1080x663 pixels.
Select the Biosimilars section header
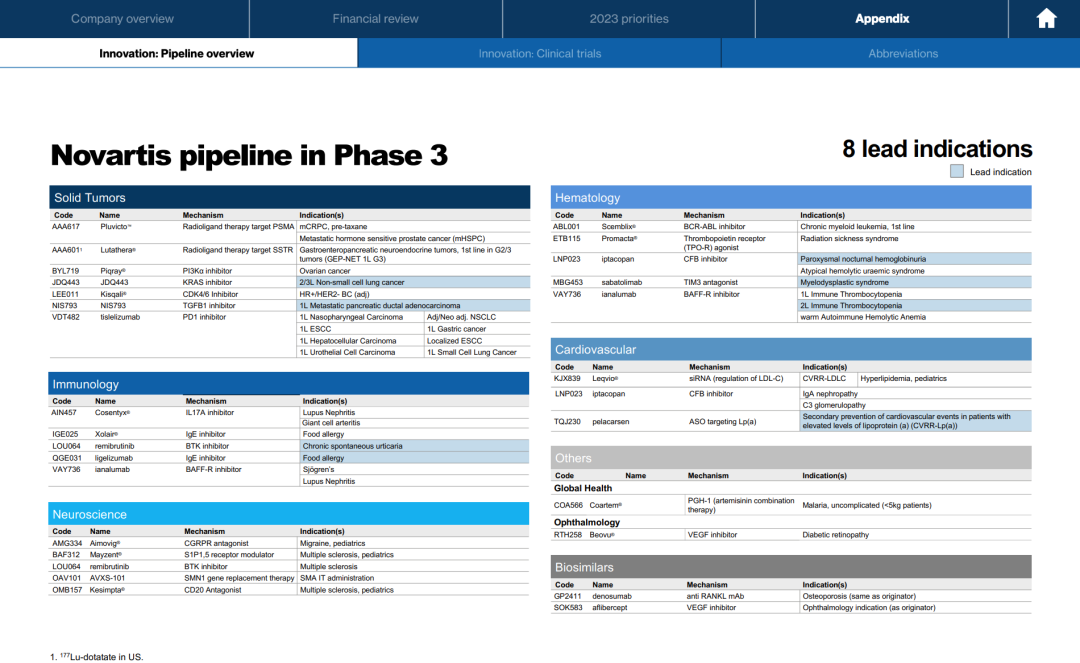(x=791, y=567)
